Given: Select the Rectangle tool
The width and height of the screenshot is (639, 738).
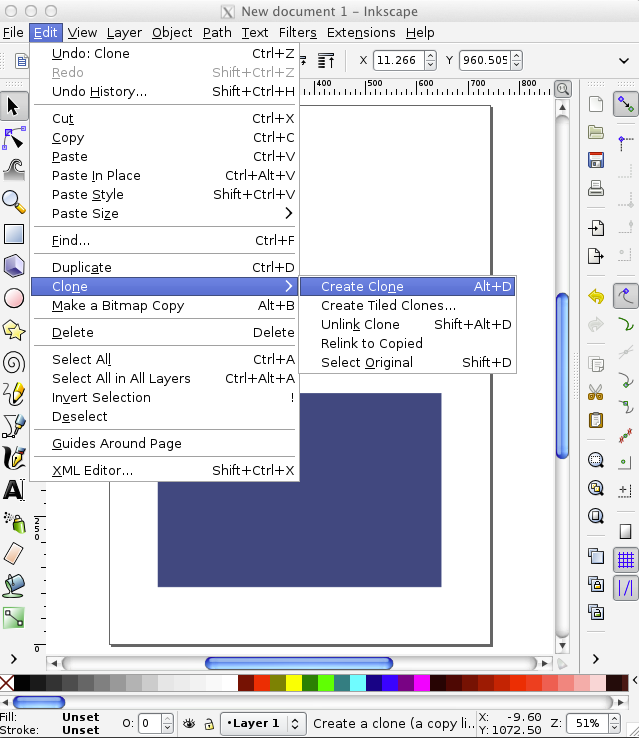Looking at the screenshot, I should point(14,234).
